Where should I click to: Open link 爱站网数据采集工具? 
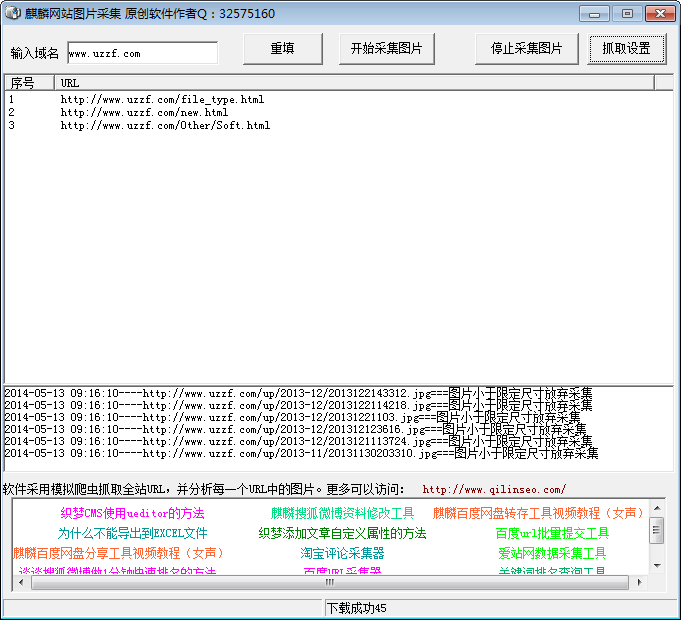pos(552,553)
